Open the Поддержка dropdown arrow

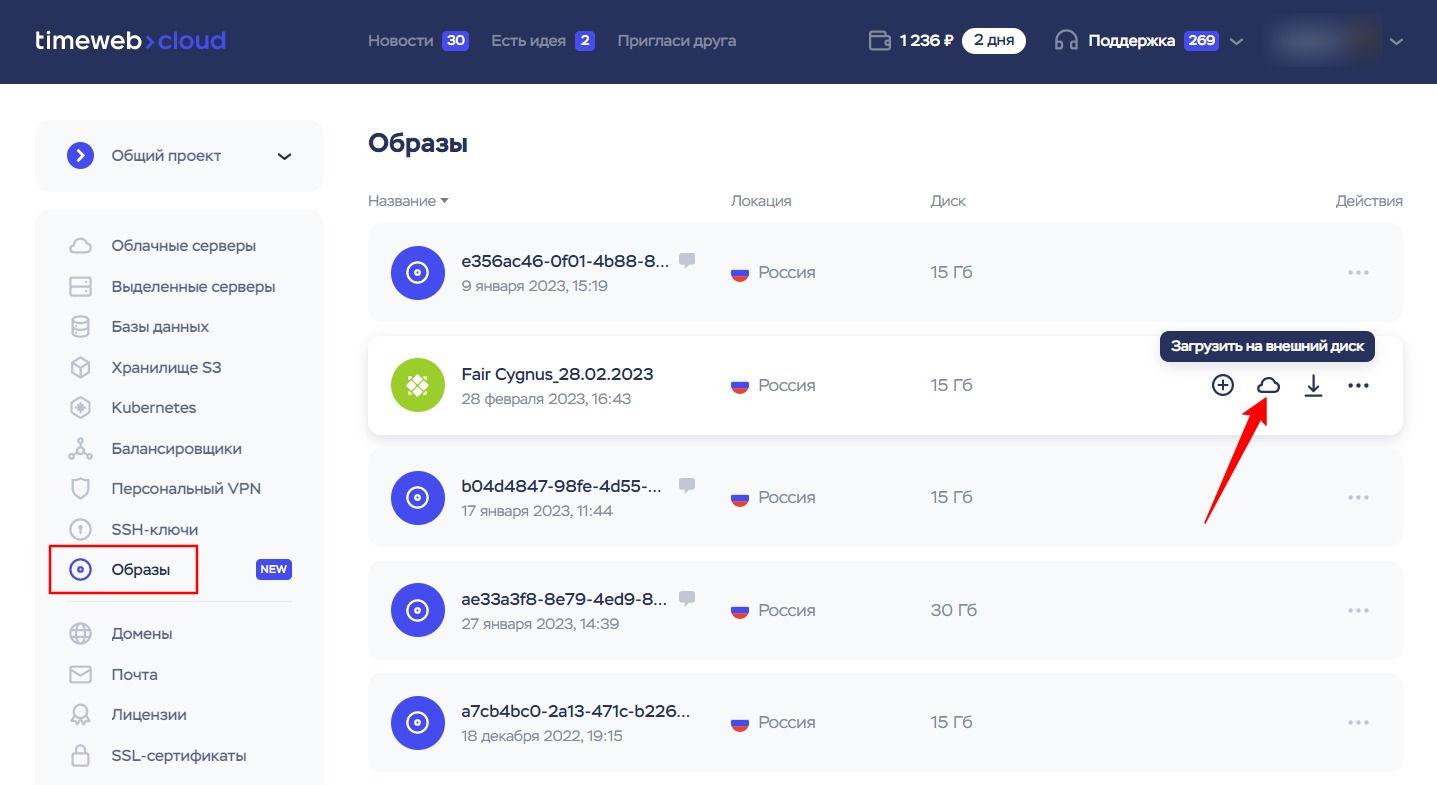click(1237, 41)
